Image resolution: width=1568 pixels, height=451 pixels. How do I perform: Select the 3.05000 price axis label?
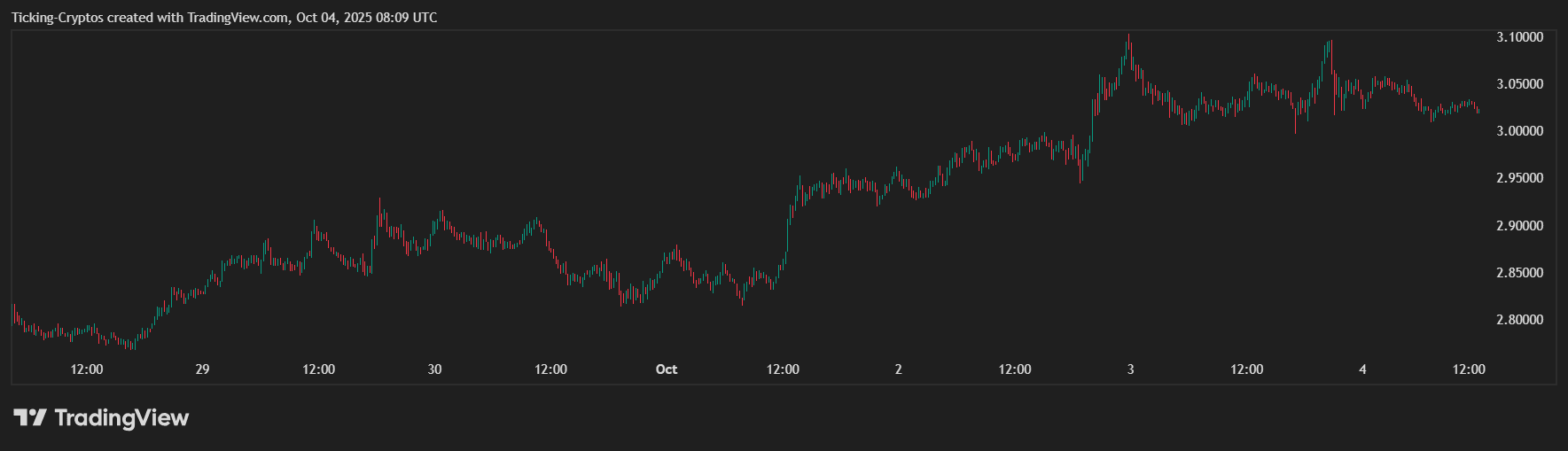tap(1519, 84)
